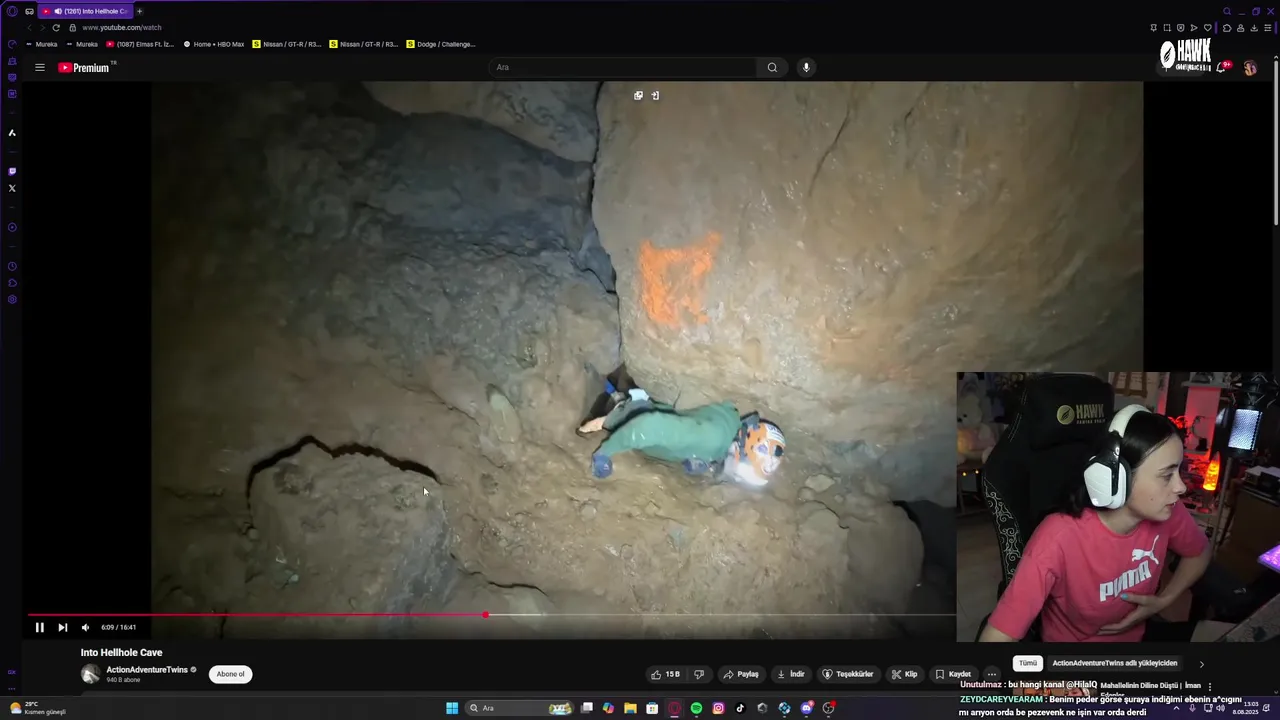Open YouTube notifications bell
The width and height of the screenshot is (1280, 720).
pos(1221,67)
